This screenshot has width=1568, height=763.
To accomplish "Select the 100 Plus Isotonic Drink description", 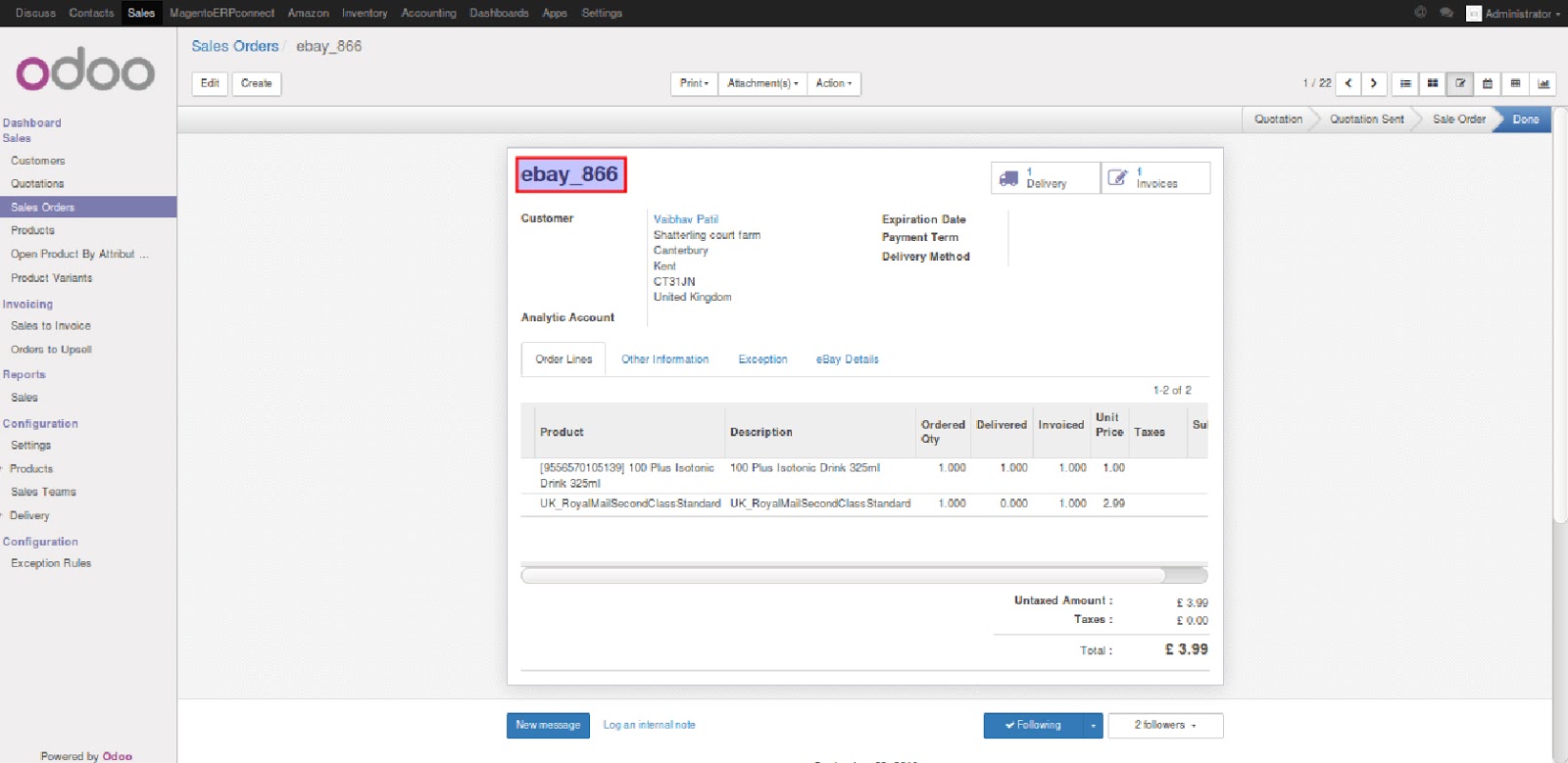I will click(805, 468).
